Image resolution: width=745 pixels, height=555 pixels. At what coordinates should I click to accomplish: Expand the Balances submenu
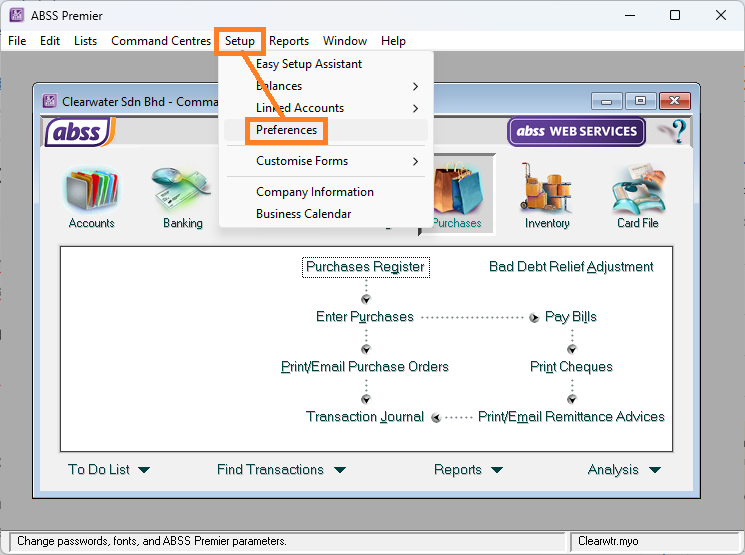pos(326,86)
